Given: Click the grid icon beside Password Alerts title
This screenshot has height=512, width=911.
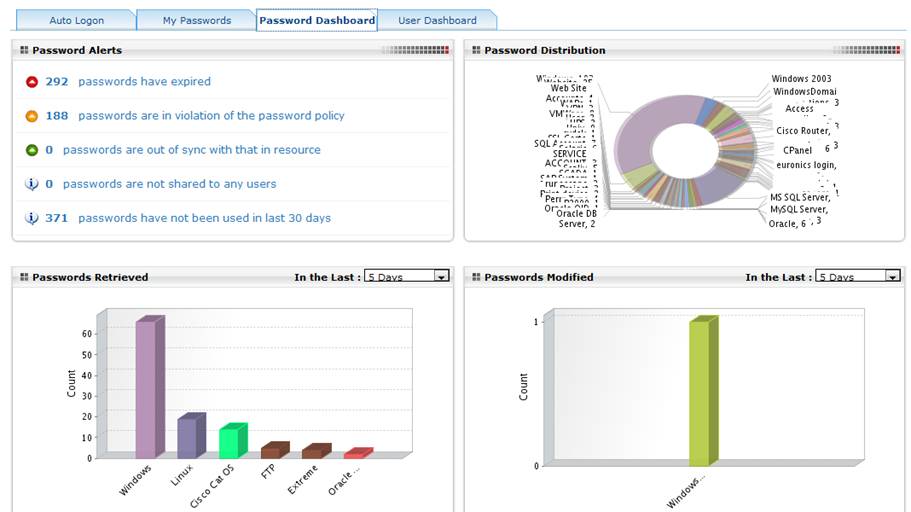Looking at the screenshot, I should click(24, 50).
